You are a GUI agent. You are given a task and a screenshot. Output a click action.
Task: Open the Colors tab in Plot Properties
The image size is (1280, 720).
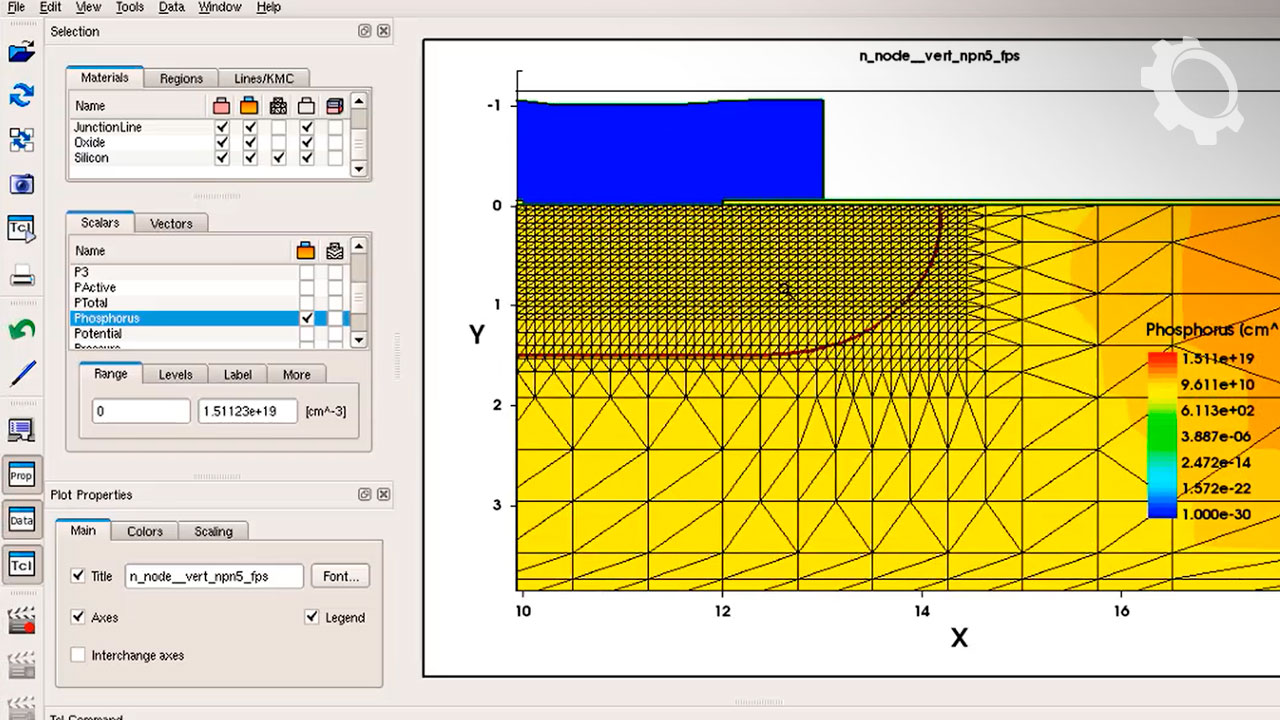[144, 531]
